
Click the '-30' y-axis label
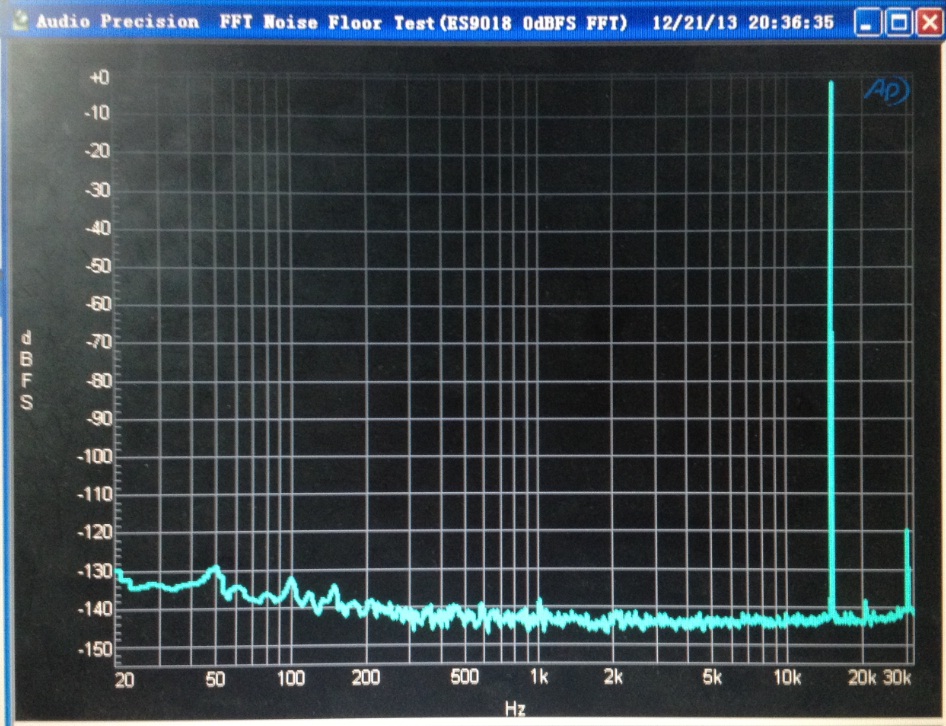coord(98,190)
